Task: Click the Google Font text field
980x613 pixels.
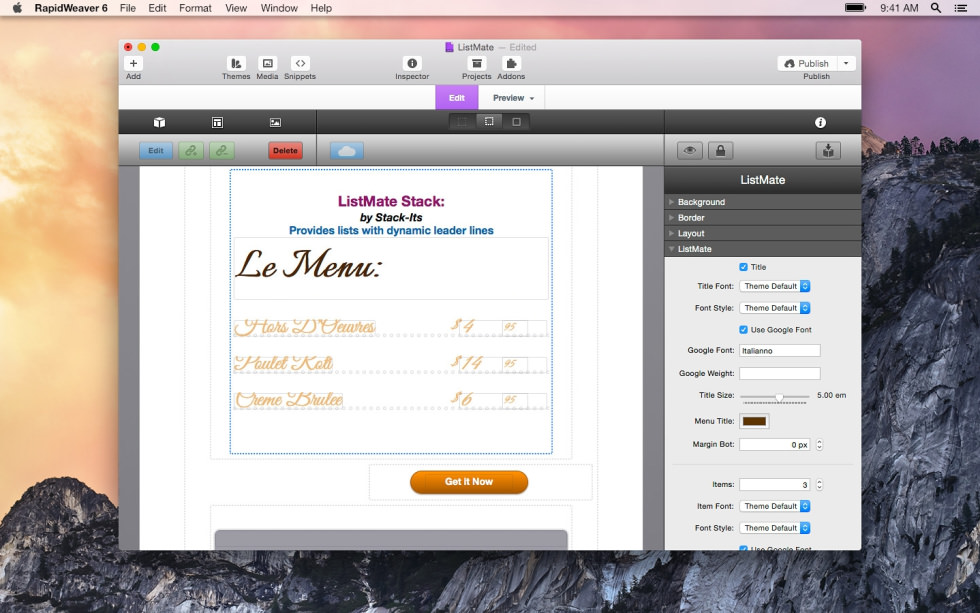Action: pos(779,351)
